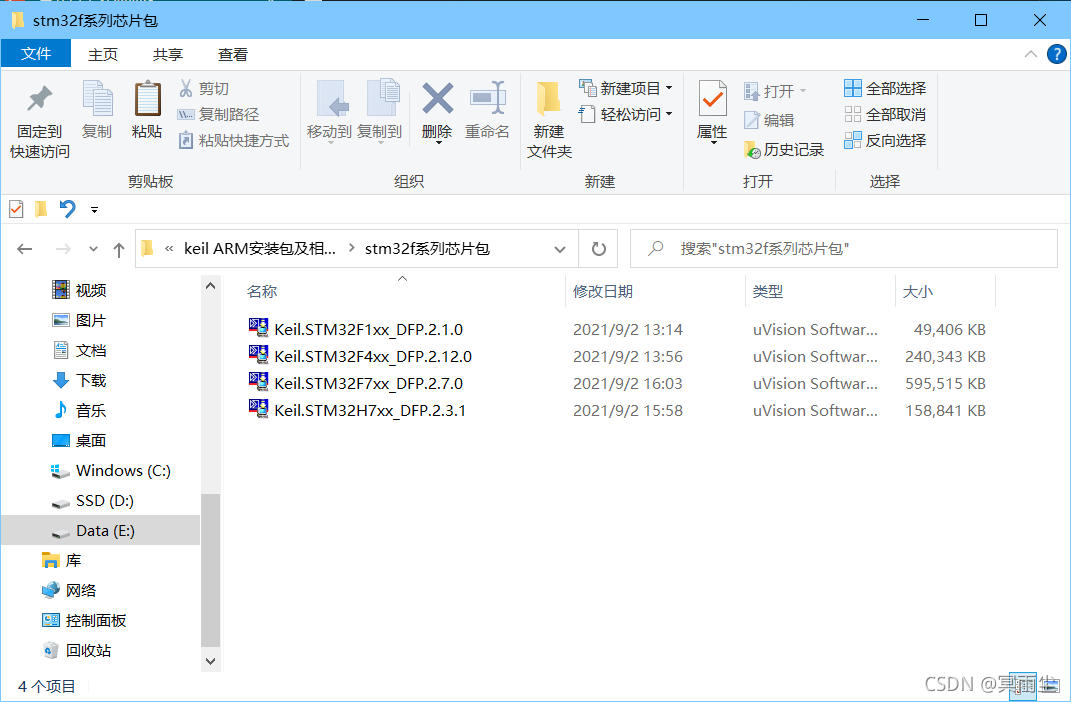Open Documents (文档) in navigation pane
This screenshot has height=702, width=1071.
pyautogui.click(x=79, y=350)
